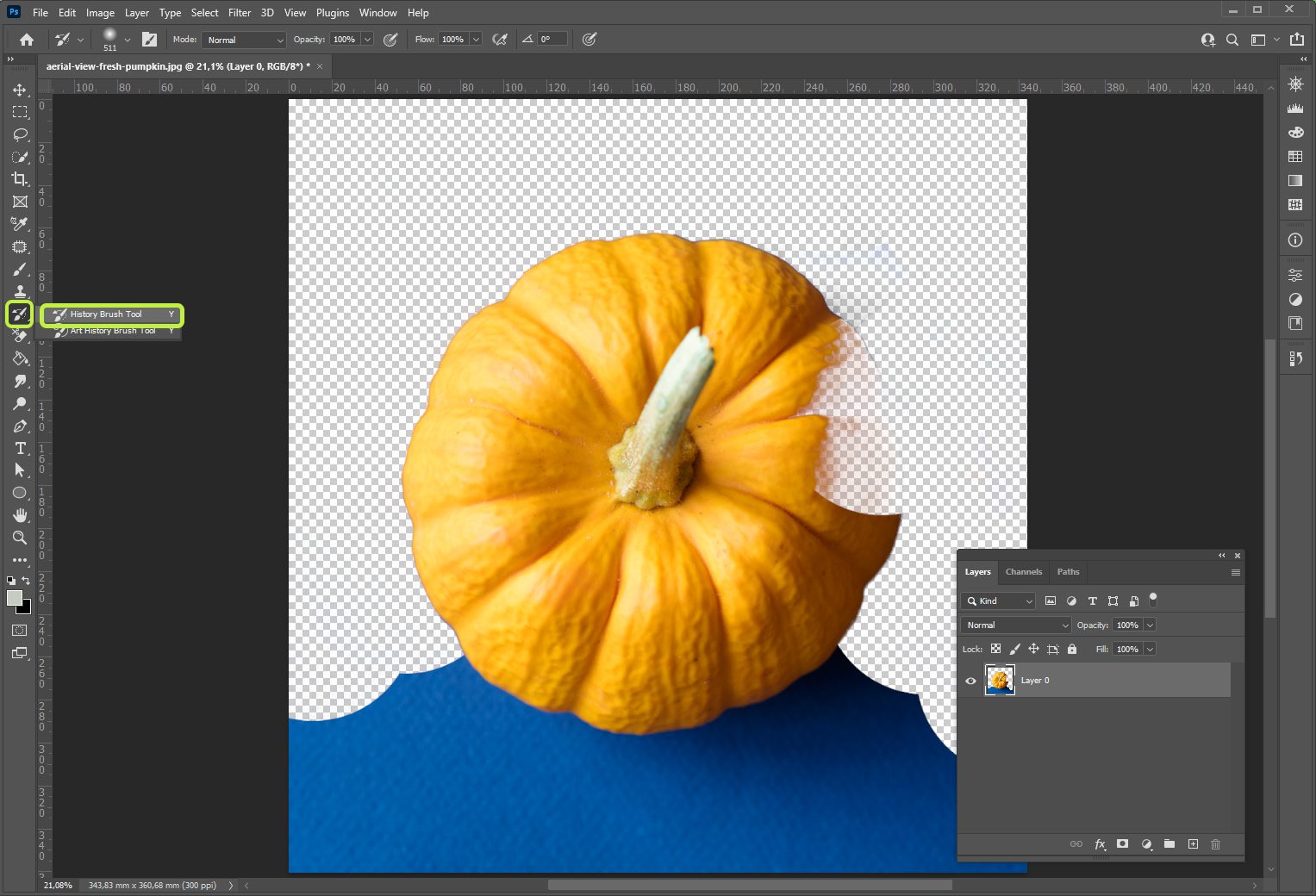Select the Hand tool
Viewport: 1316px width, 896px height.
click(20, 515)
